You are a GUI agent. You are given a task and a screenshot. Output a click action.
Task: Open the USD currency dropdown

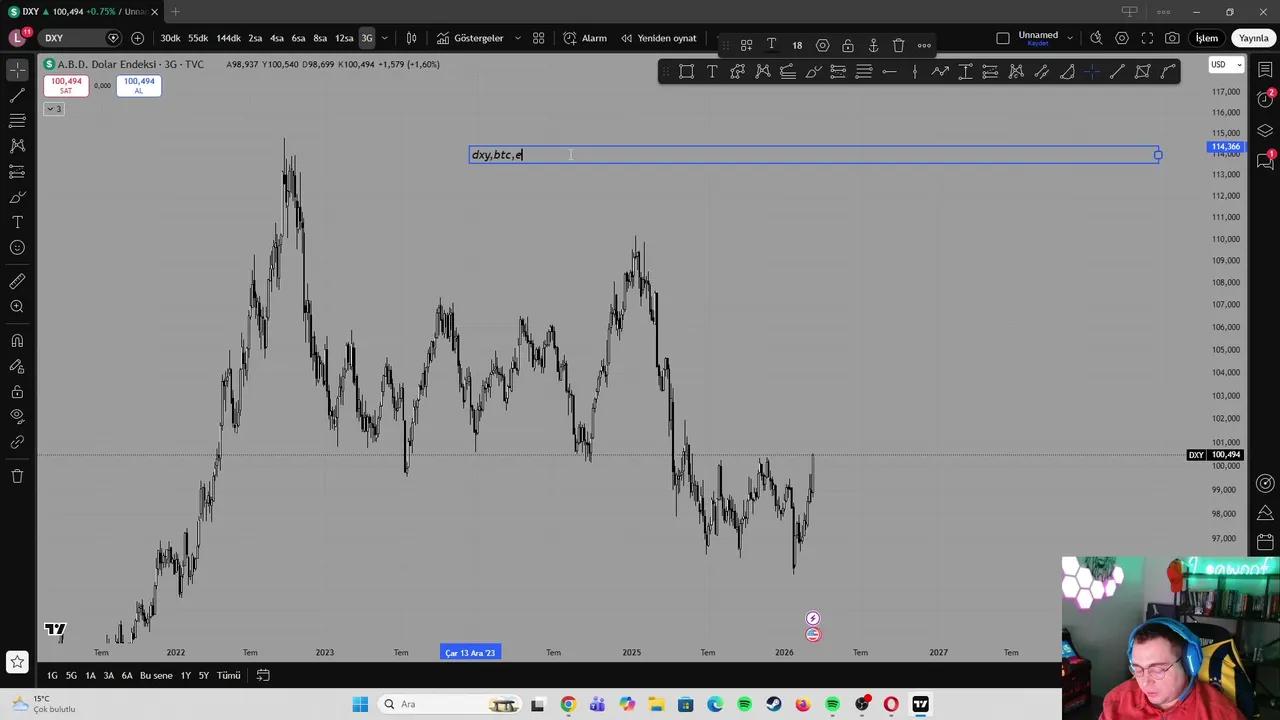[x=1225, y=65]
